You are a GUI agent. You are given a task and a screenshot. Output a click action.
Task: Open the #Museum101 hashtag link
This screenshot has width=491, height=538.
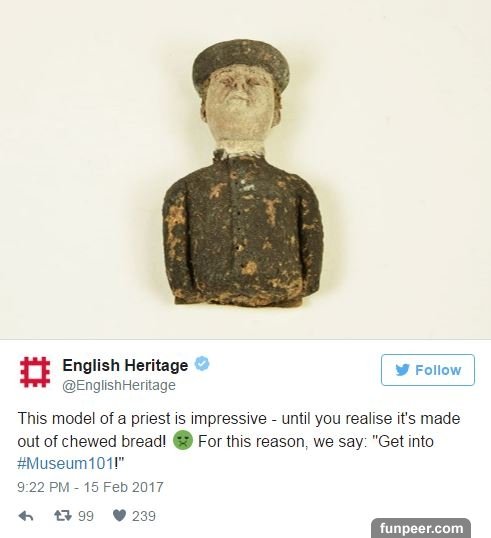click(66, 464)
